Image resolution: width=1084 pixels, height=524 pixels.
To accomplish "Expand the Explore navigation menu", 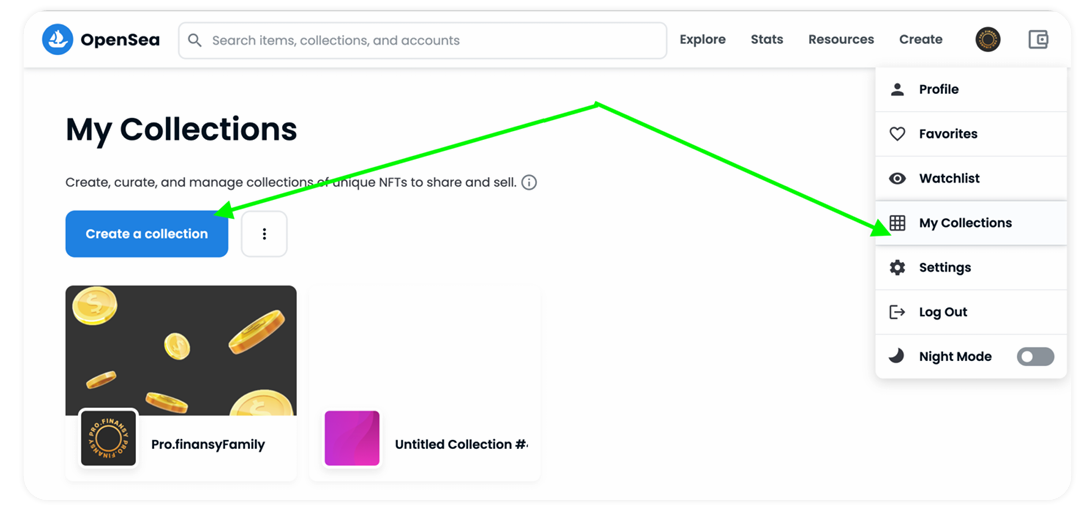I will pos(702,40).
